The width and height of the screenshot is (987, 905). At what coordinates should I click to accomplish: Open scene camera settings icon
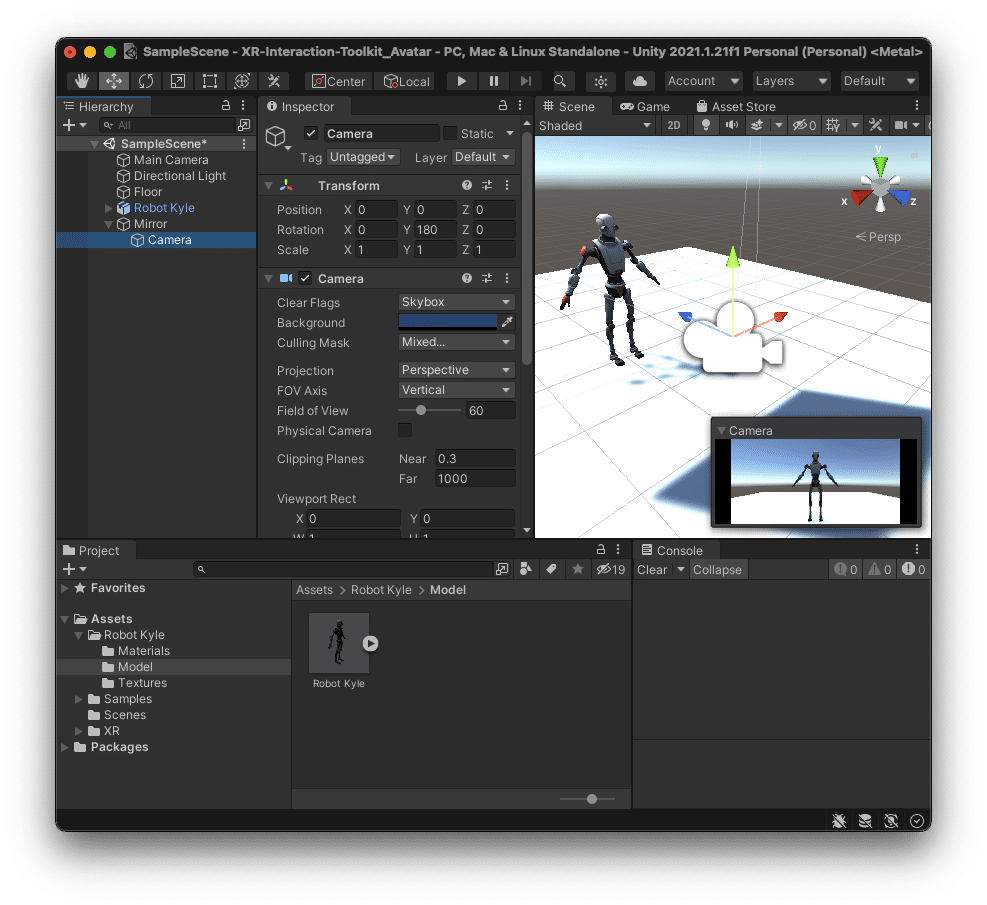pos(901,125)
